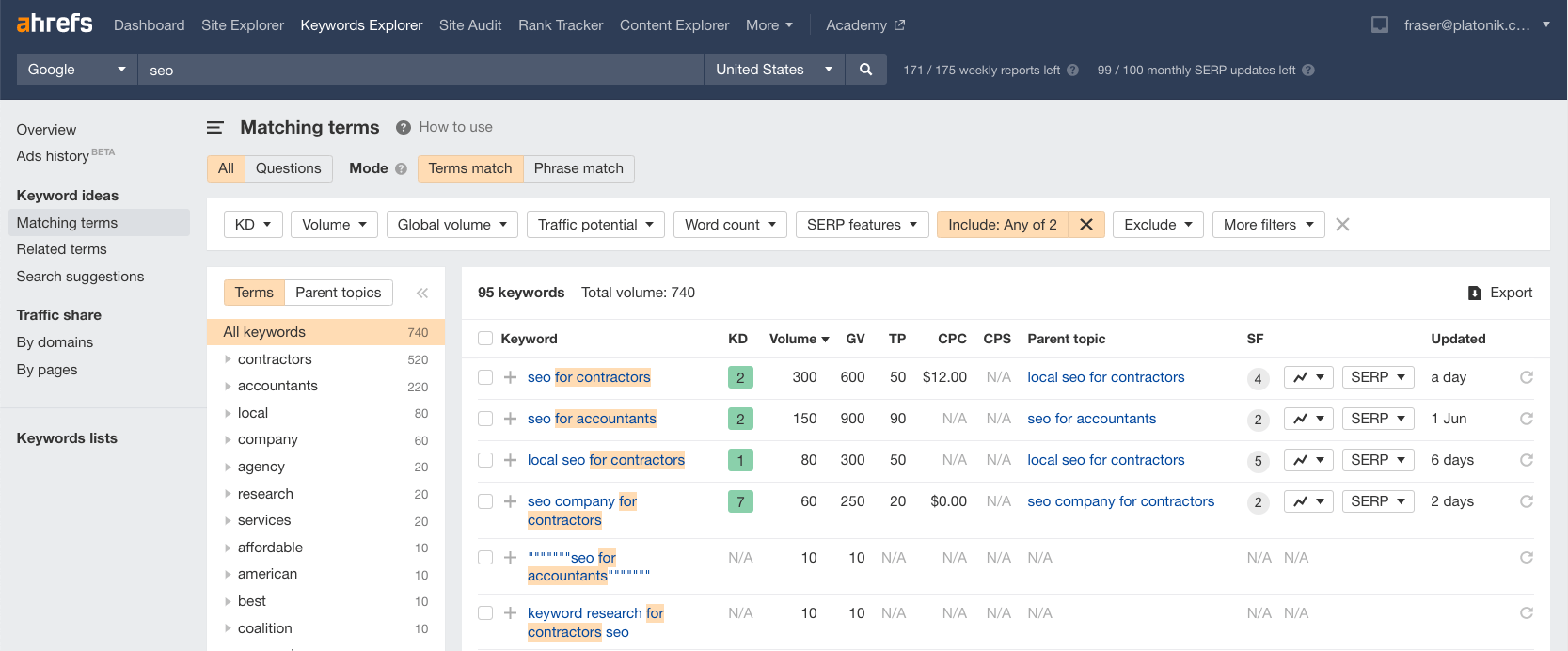The width and height of the screenshot is (1568, 651).
Task: Open the Search suggestions sidebar link
Action: tap(81, 277)
